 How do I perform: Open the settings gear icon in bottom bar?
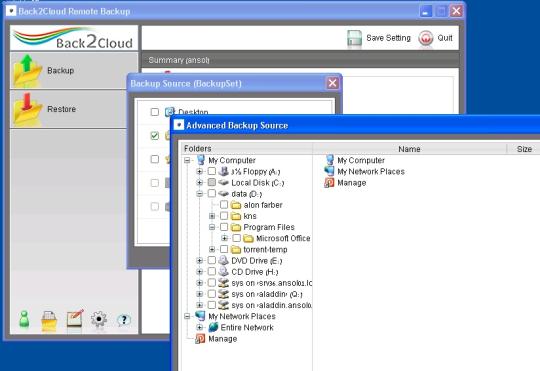pyautogui.click(x=99, y=319)
